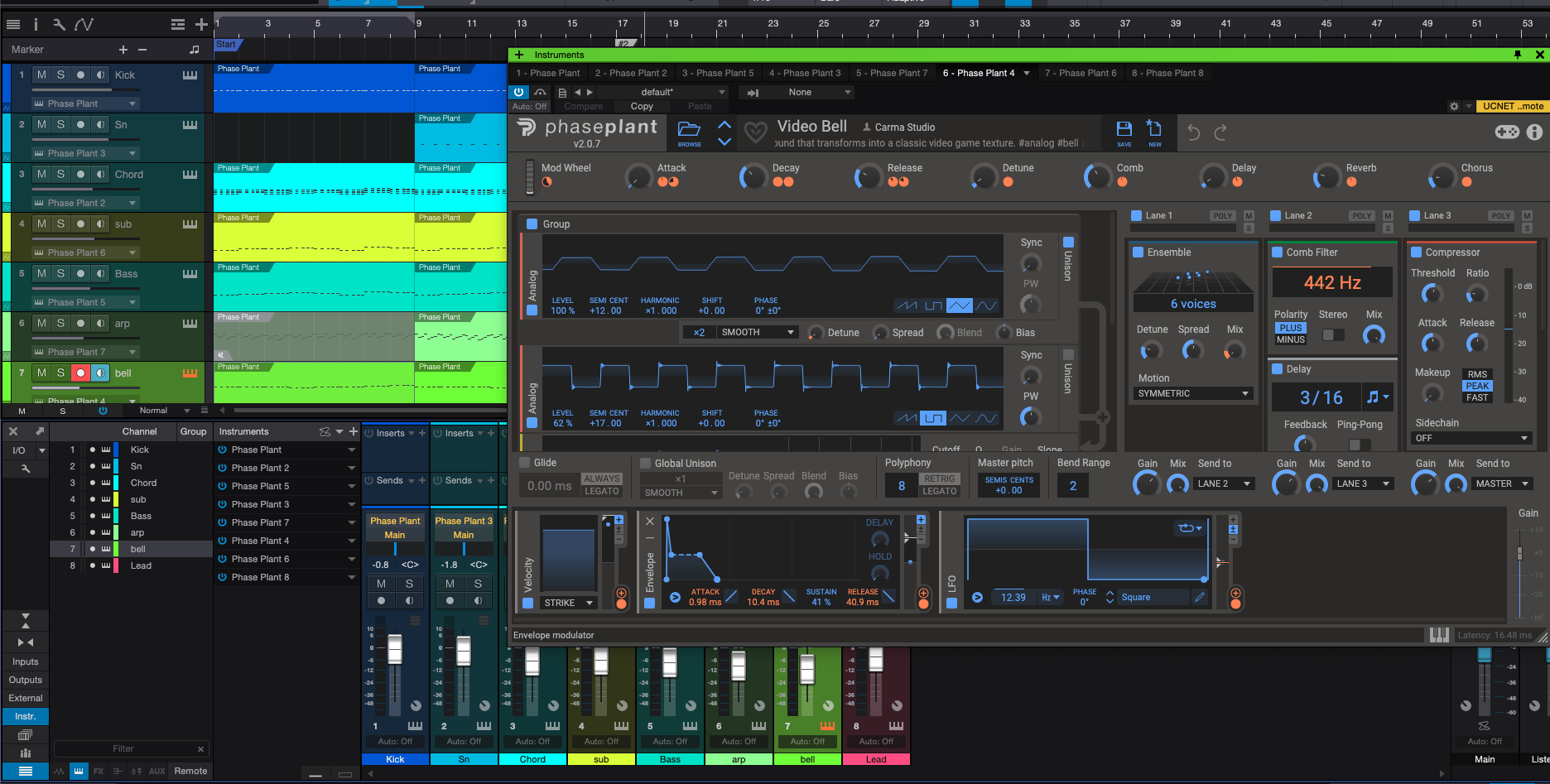Toggle monitor on Chord track
1550x784 pixels.
[x=100, y=174]
